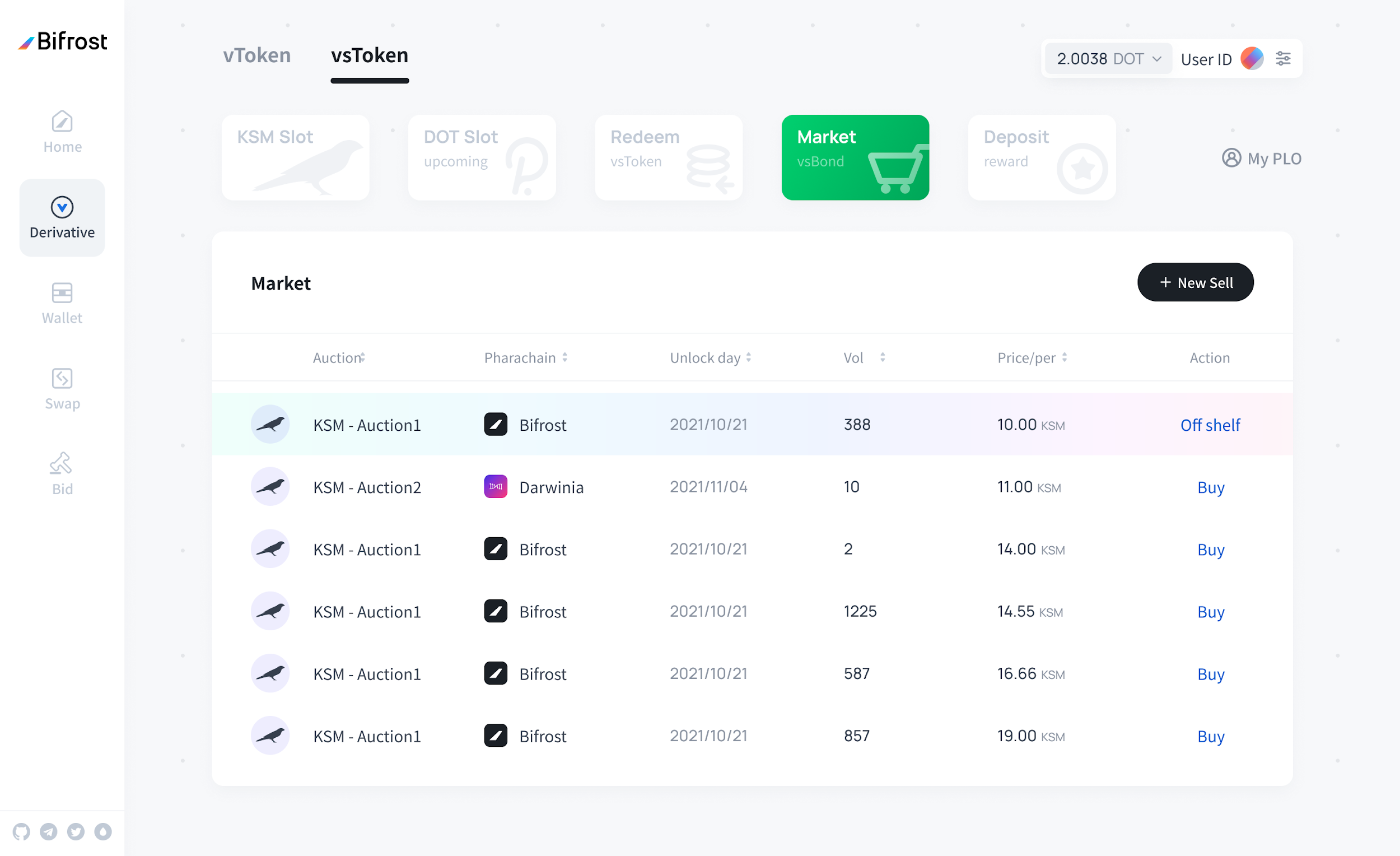Open the Home sidebar icon
The height and width of the screenshot is (856, 1400).
[62, 131]
